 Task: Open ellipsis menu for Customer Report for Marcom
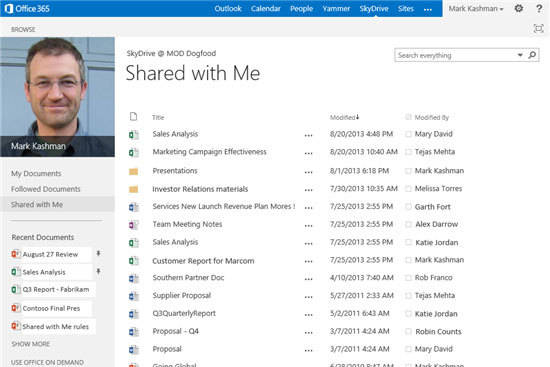click(x=308, y=262)
